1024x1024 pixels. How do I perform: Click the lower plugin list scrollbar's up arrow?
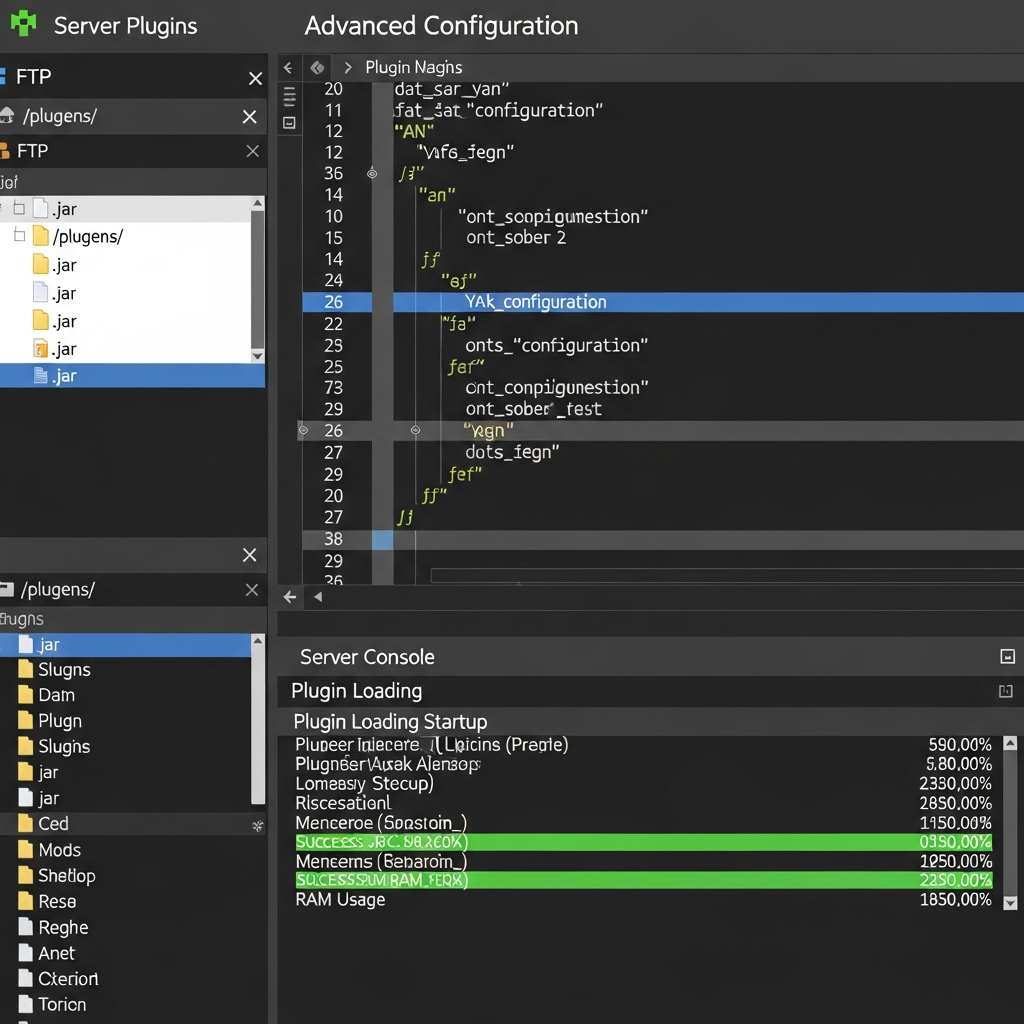click(258, 641)
